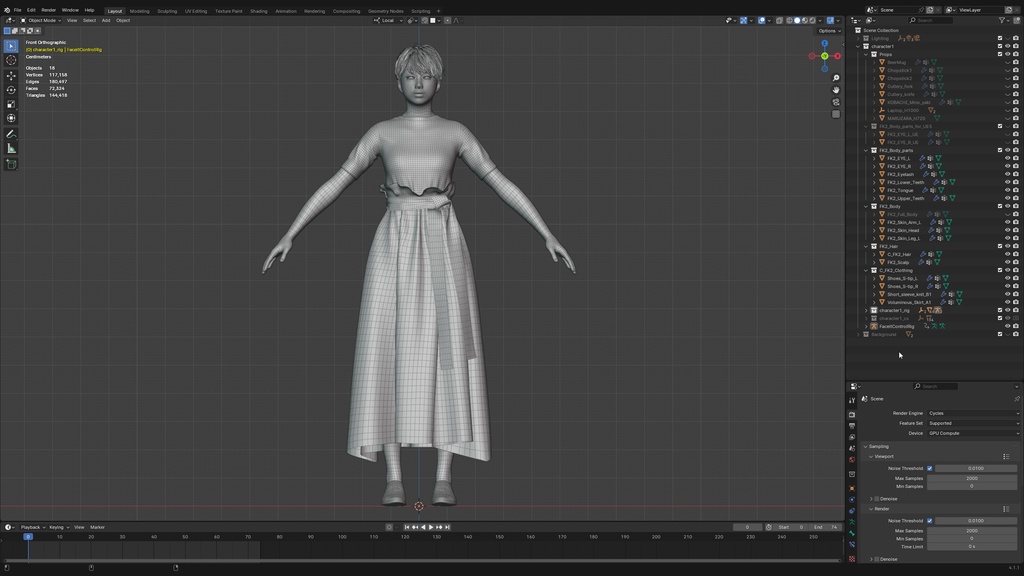Toggle render visibility camera icon for FK2_Hair
The image size is (1024, 576).
pos(1014,246)
